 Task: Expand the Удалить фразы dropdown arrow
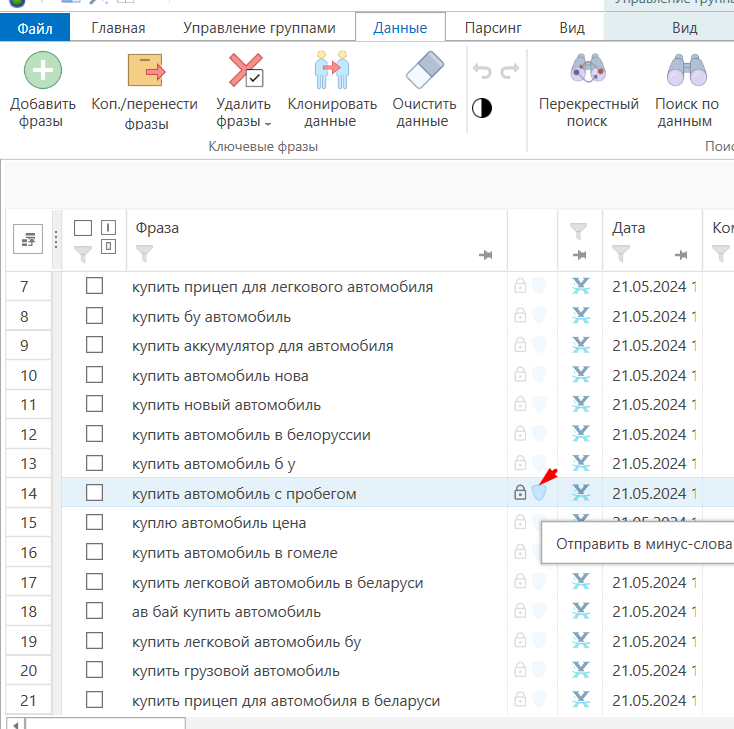coord(268,124)
